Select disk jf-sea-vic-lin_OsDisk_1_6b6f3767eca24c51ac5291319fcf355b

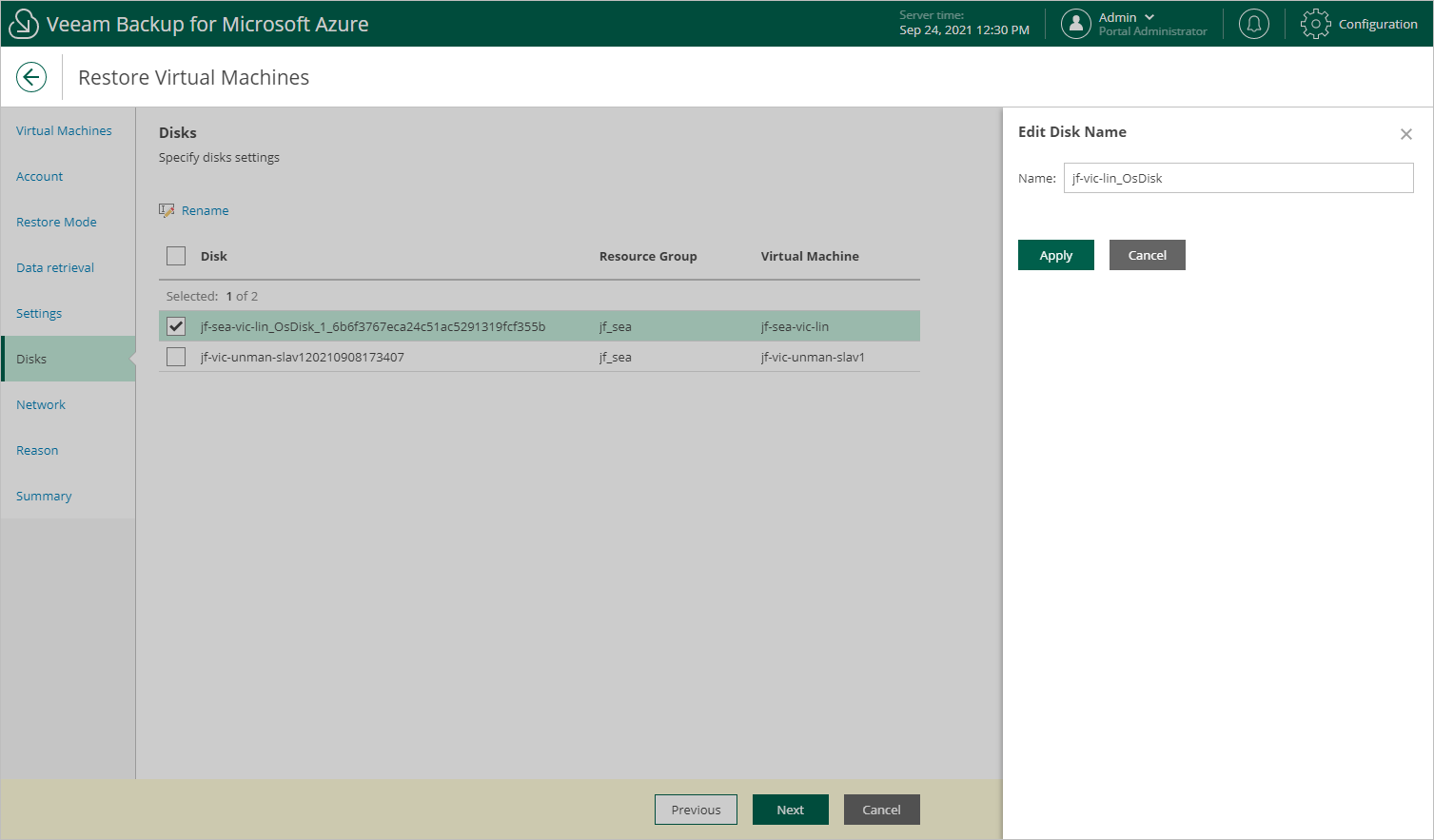tap(373, 326)
